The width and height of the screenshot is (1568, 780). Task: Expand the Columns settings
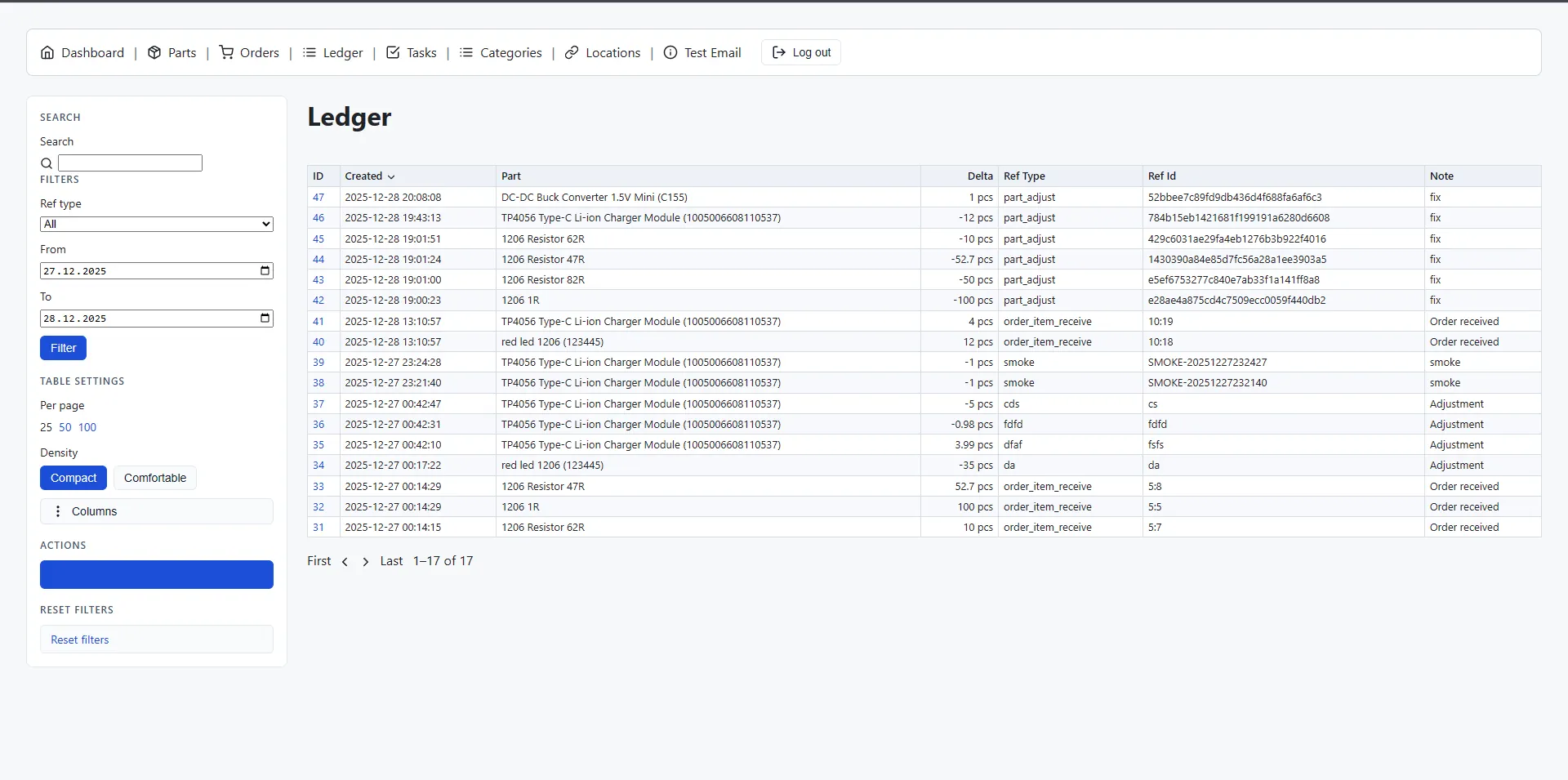pyautogui.click(x=157, y=511)
